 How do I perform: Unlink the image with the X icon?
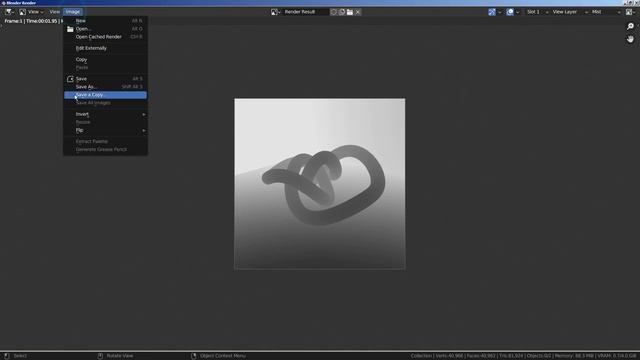[358, 12]
